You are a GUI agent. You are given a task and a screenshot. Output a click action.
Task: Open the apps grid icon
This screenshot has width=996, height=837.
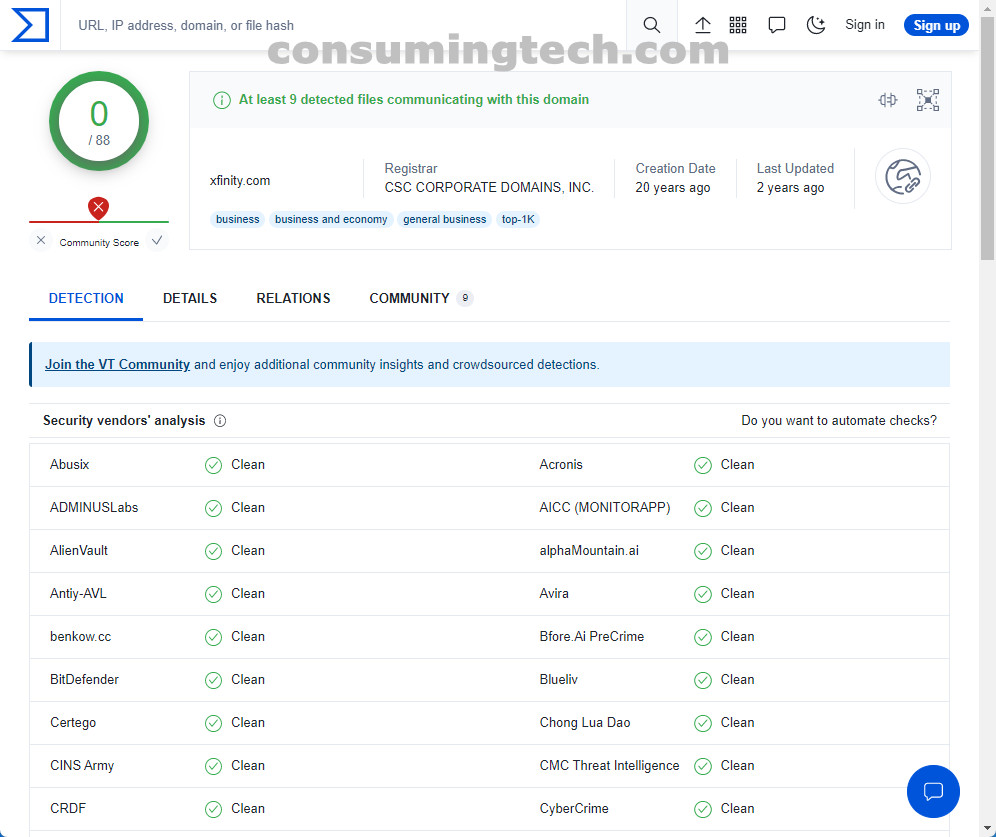tap(737, 25)
